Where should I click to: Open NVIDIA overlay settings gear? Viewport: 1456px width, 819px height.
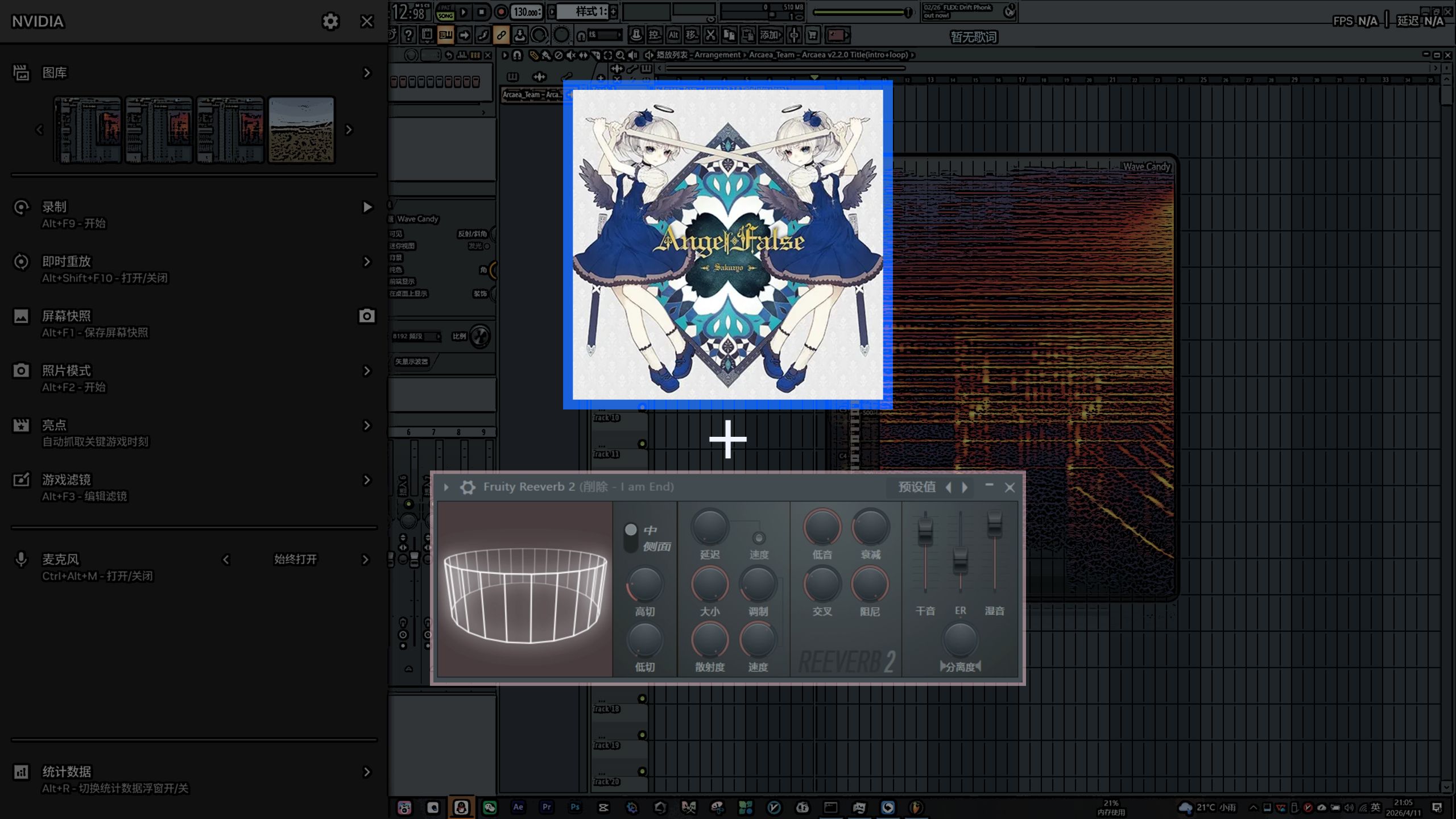[330, 22]
